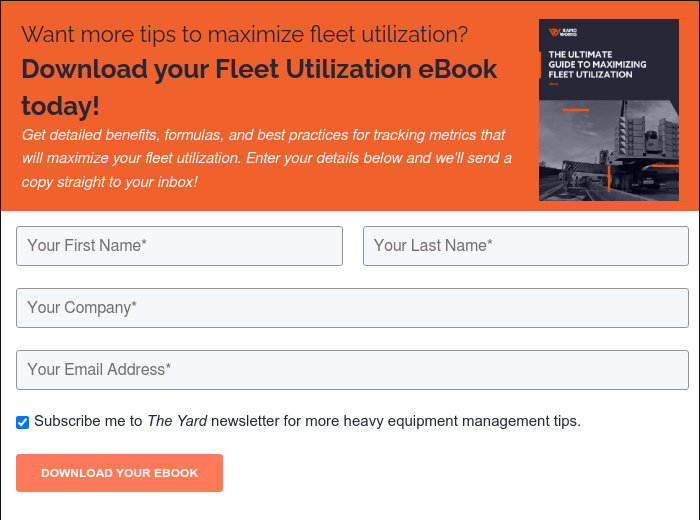Click the crane photo on the eBook cover
The height and width of the screenshot is (520, 700).
(x=609, y=150)
